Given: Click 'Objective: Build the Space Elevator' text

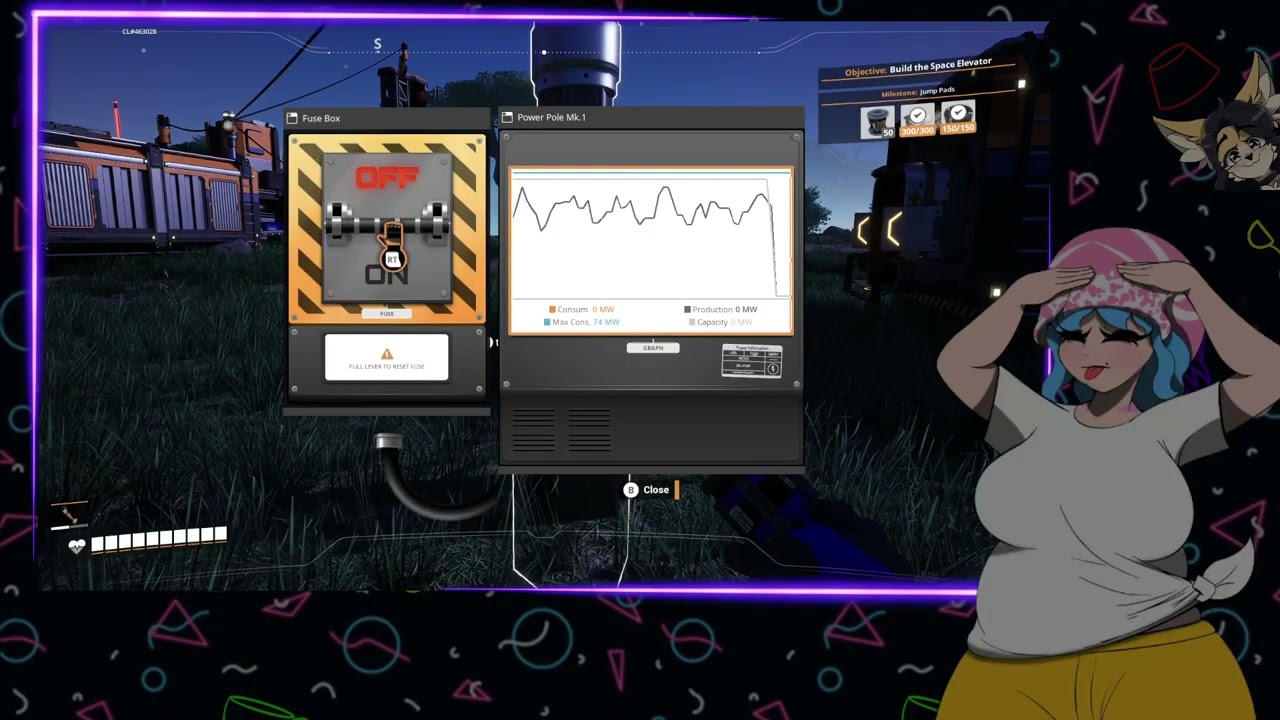Looking at the screenshot, I should (x=918, y=68).
